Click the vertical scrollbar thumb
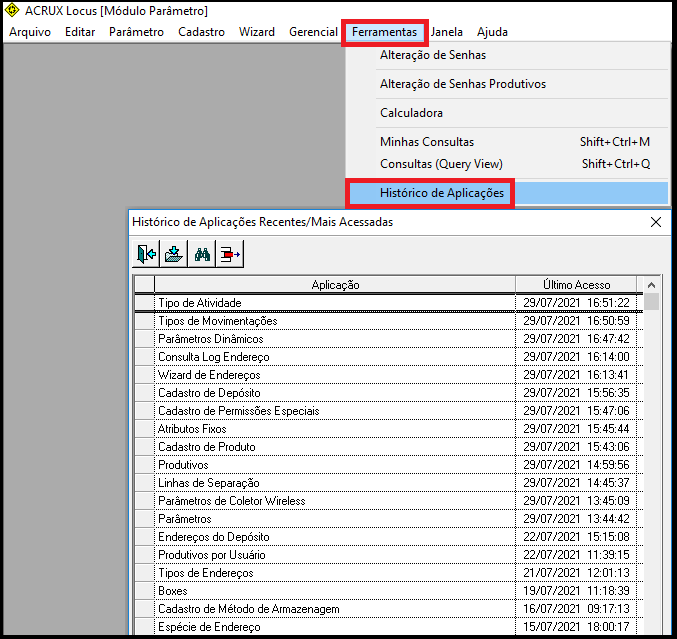The image size is (677, 639). click(x=652, y=302)
